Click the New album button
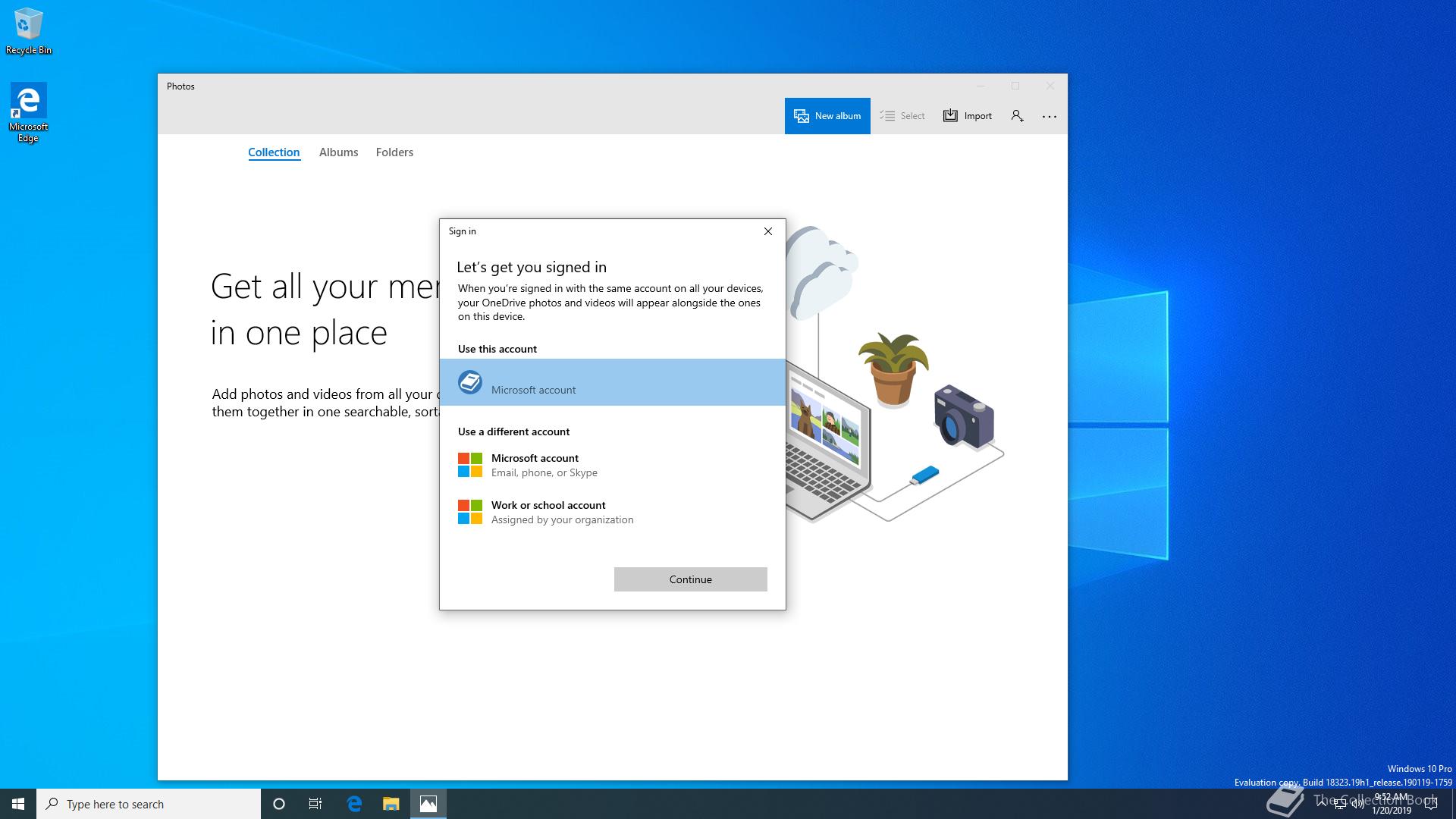 [827, 116]
